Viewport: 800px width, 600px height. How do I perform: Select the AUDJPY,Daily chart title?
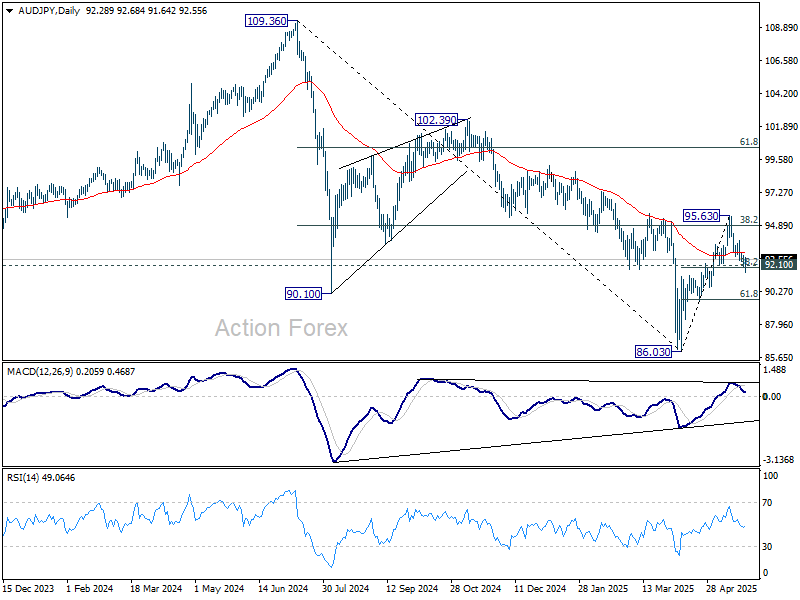tap(49, 11)
